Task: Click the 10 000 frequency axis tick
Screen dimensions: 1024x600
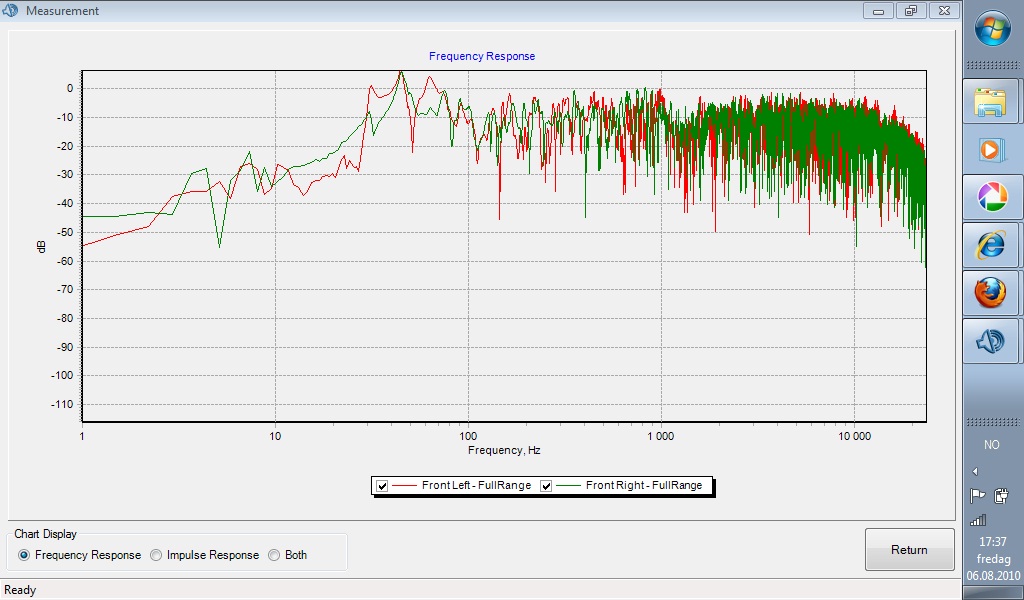Action: click(854, 436)
